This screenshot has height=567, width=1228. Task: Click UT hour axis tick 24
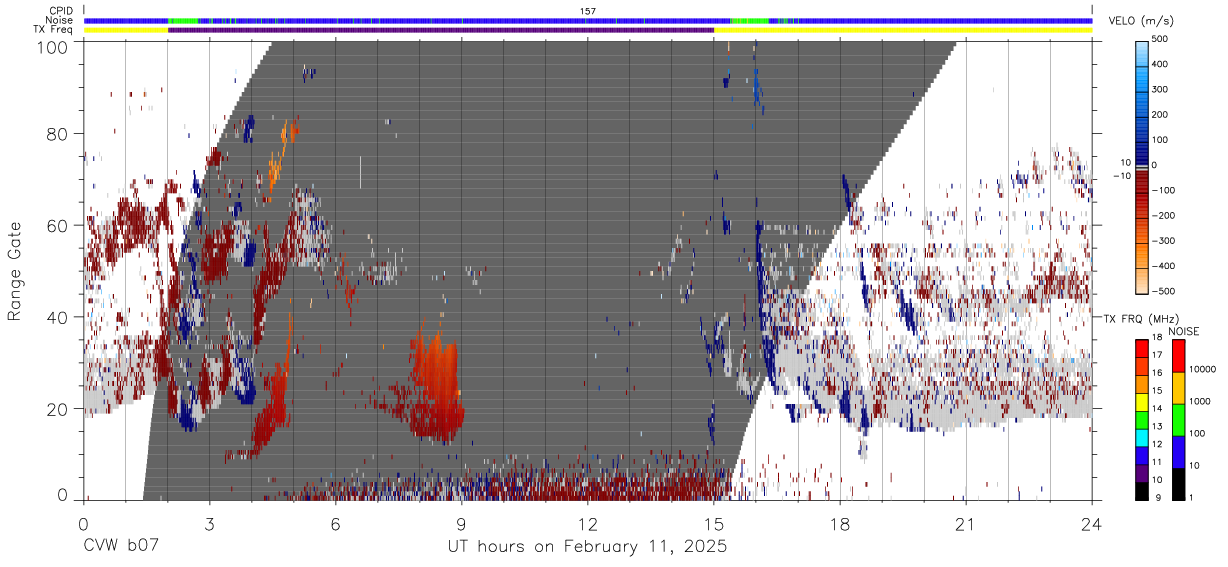[x=1092, y=523]
